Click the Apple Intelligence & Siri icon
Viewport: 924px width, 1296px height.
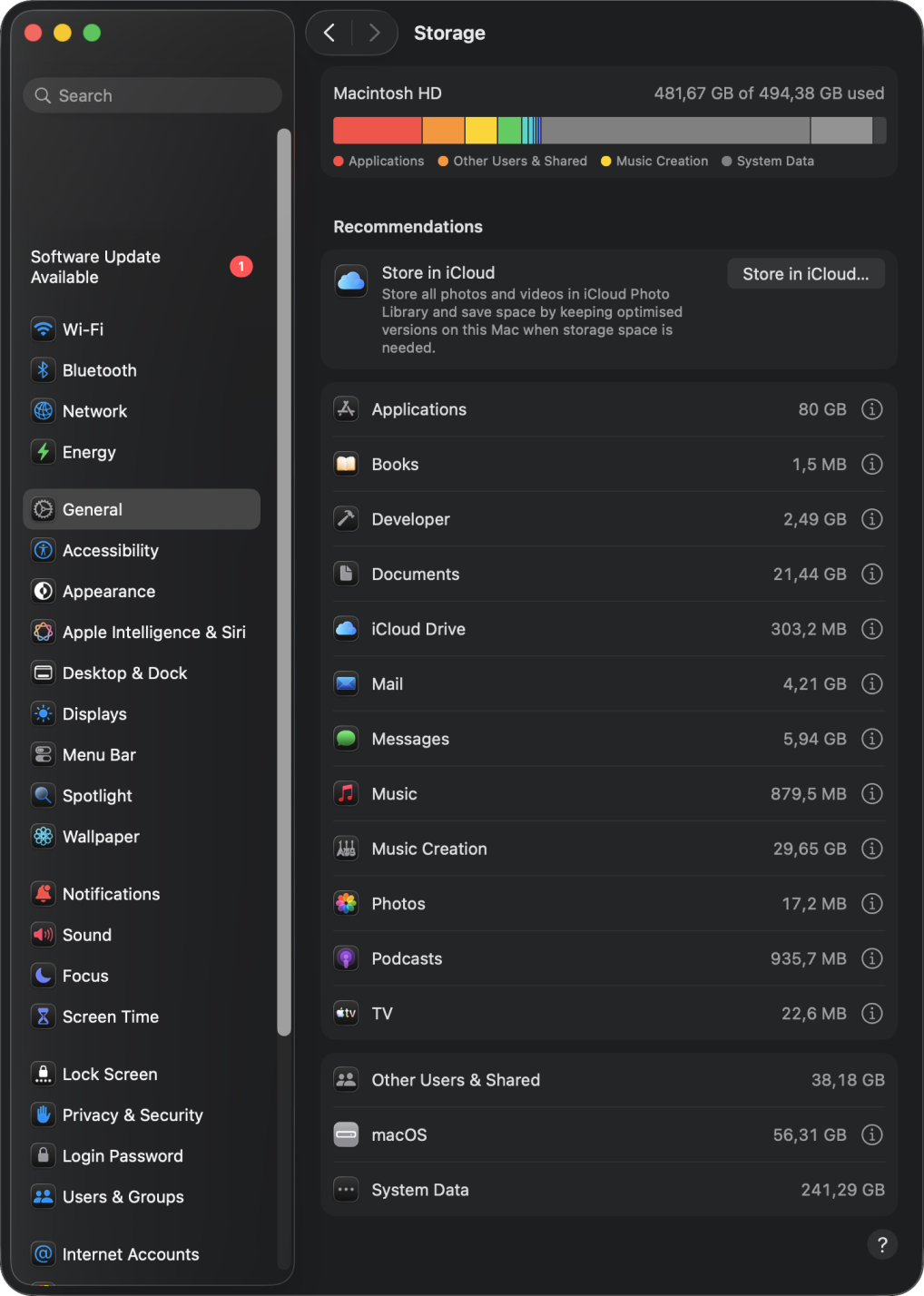43,632
